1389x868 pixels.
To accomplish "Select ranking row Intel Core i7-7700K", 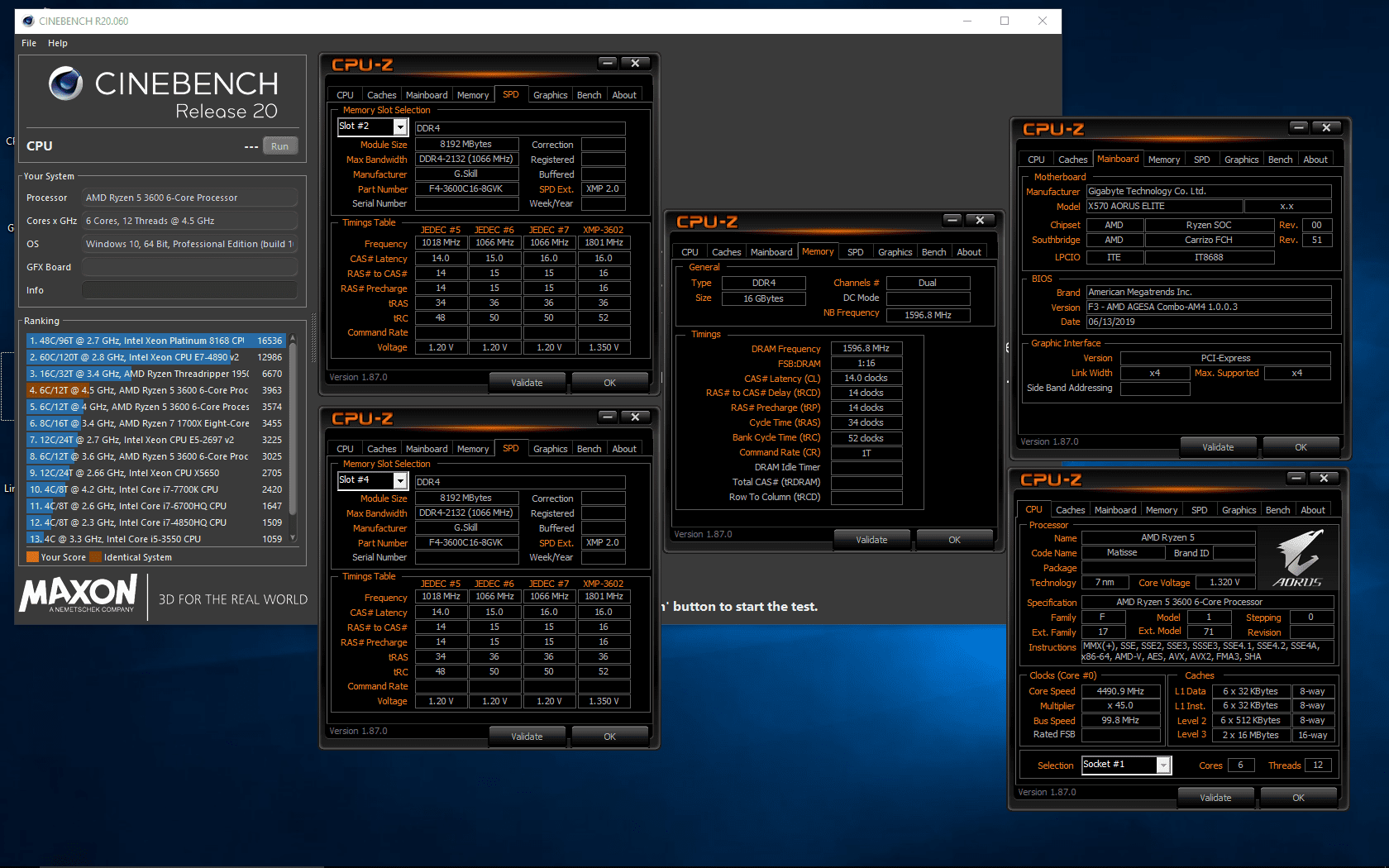I will 155,489.
